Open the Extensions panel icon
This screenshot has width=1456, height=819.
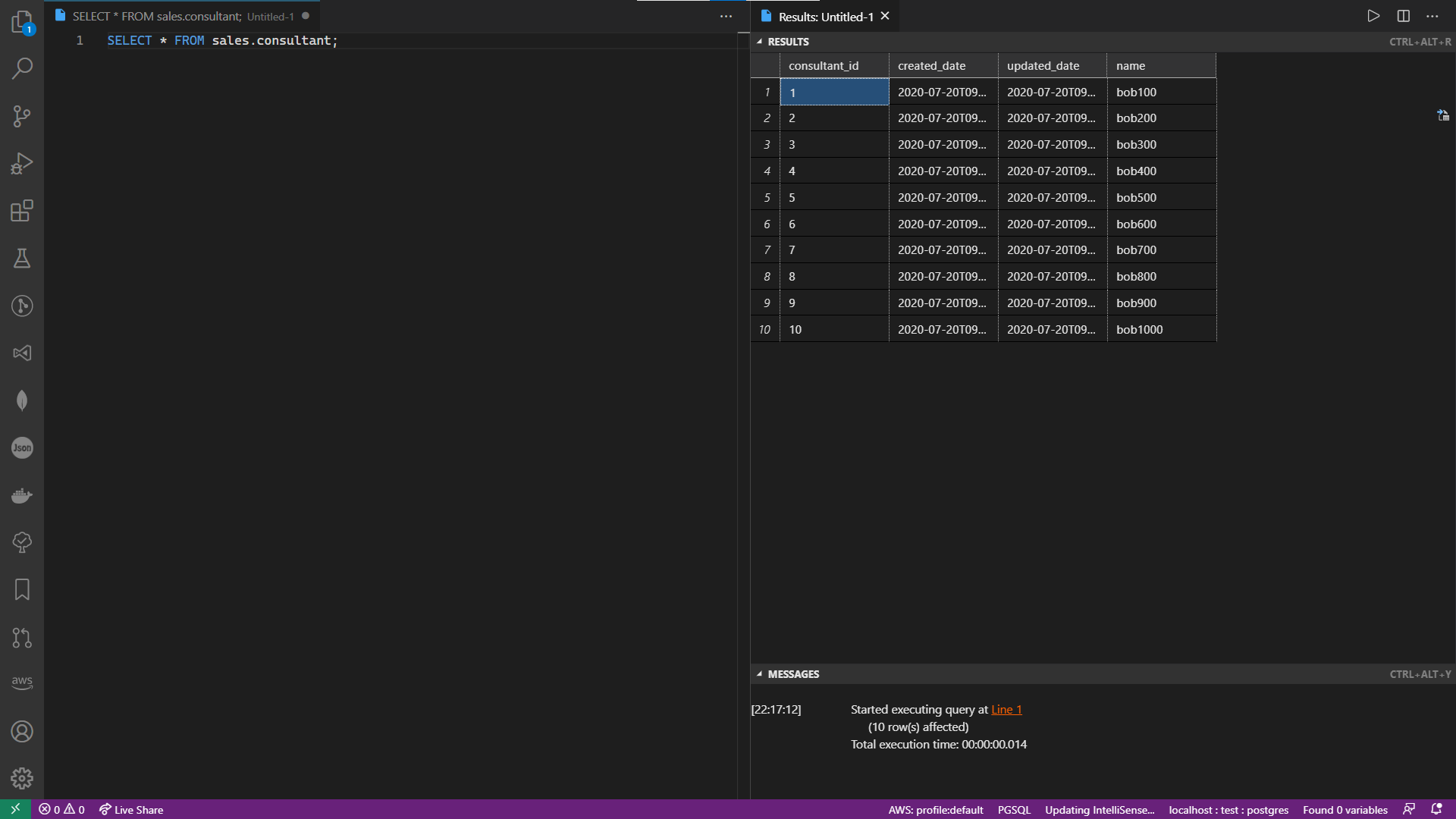pyautogui.click(x=22, y=211)
